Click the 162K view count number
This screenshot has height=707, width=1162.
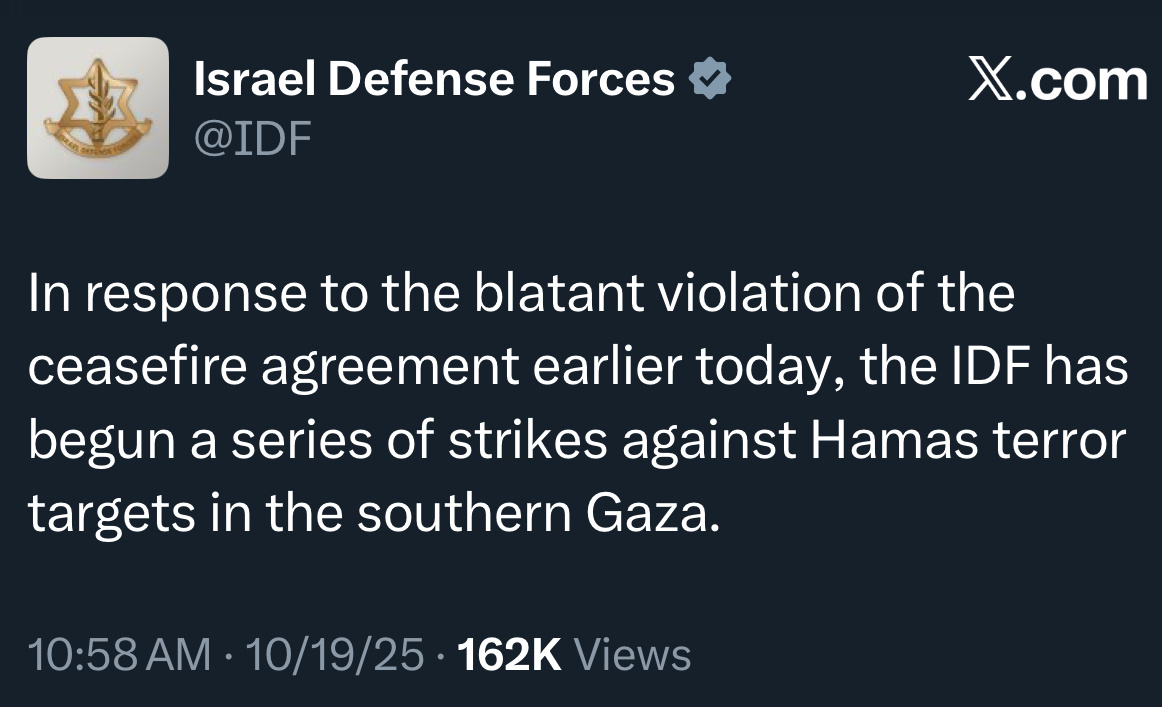pyautogui.click(x=508, y=655)
